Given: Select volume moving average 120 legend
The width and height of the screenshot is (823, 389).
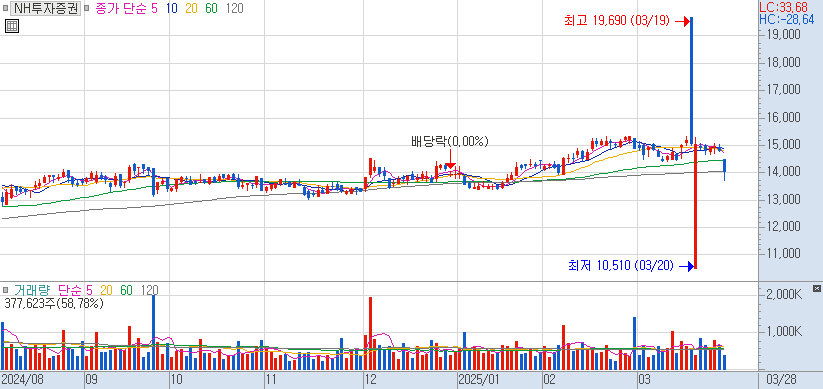Looking at the screenshot, I should [149, 290].
